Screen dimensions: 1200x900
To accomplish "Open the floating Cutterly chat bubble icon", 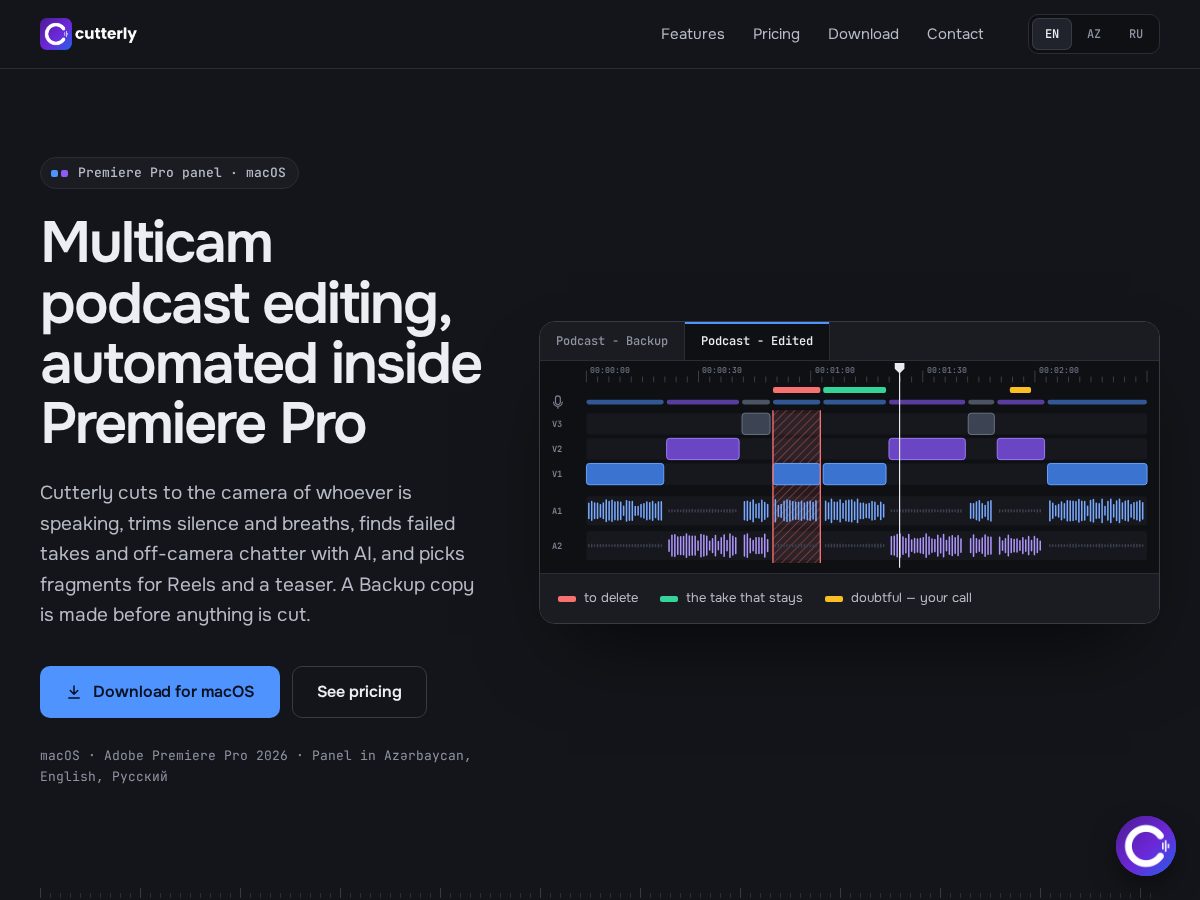I will [1146, 846].
